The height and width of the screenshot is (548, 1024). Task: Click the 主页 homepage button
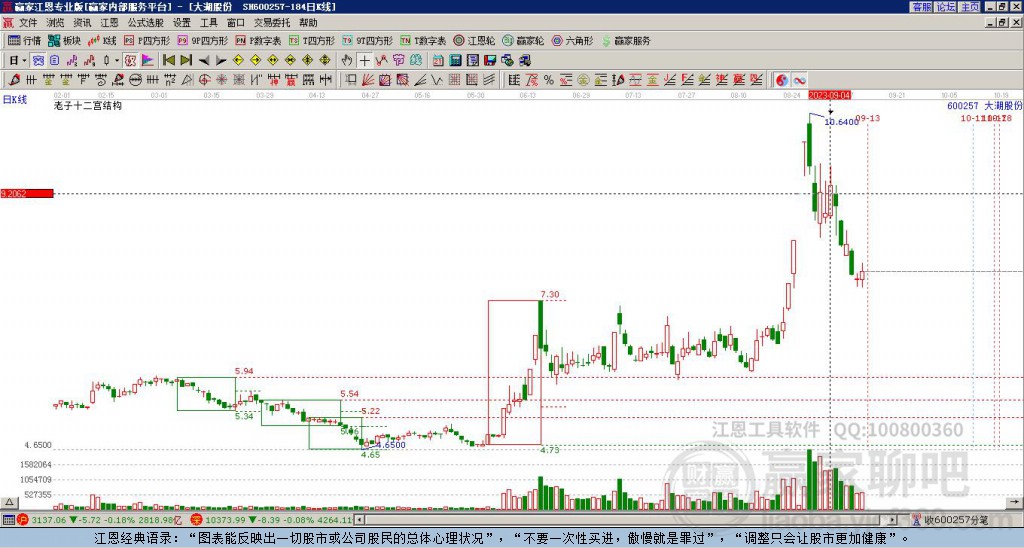[970, 7]
